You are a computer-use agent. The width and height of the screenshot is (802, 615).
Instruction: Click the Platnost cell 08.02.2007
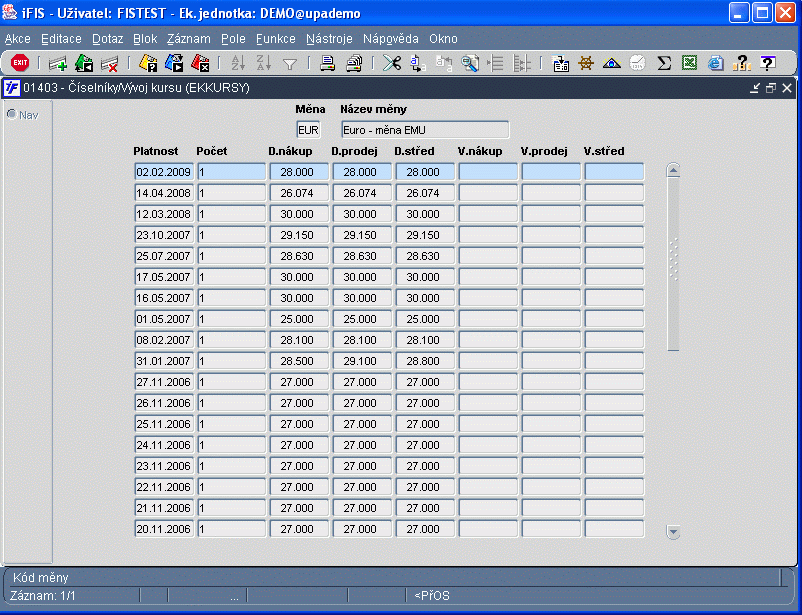164,340
